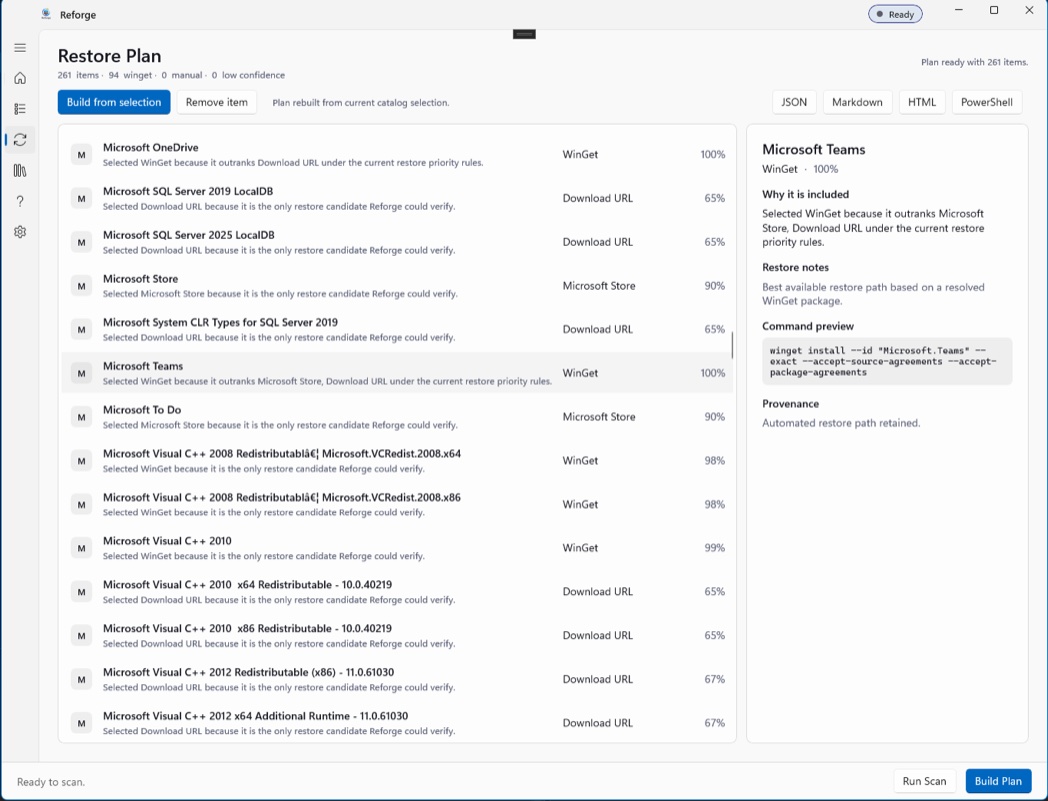Viewport: 1048px width, 801px height.
Task: Open the hamburger navigation menu
Action: (x=20, y=47)
